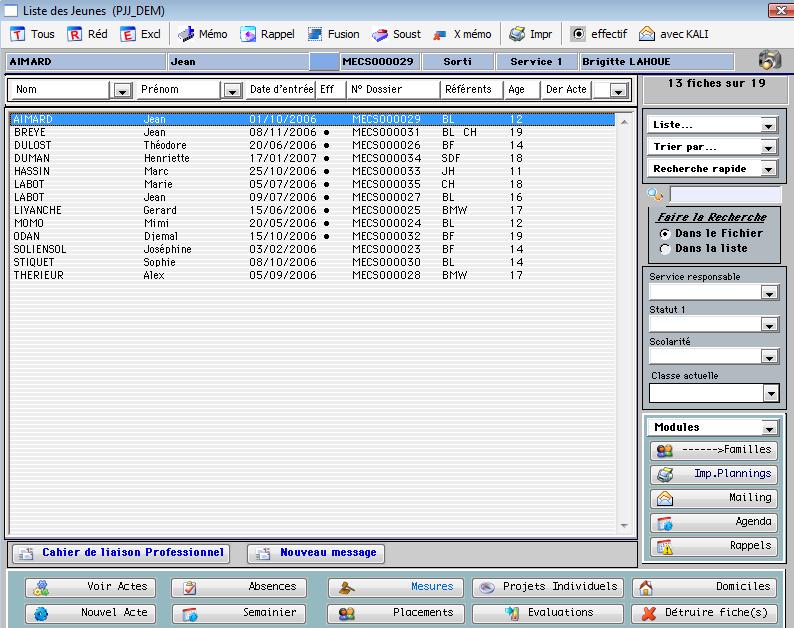Open the Mesures screen
This screenshot has width=794, height=628.
pyautogui.click(x=395, y=587)
